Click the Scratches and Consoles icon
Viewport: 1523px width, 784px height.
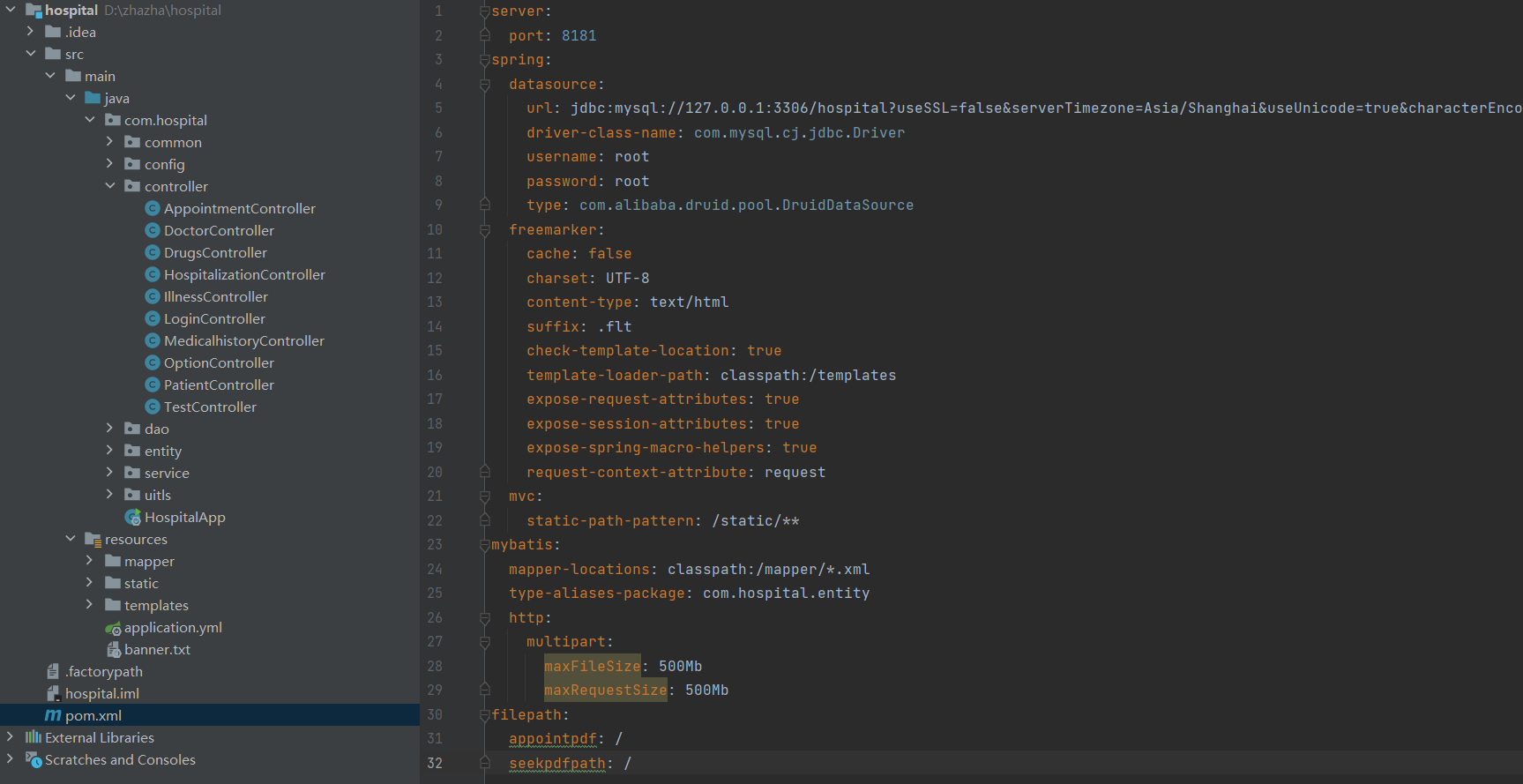[x=34, y=759]
